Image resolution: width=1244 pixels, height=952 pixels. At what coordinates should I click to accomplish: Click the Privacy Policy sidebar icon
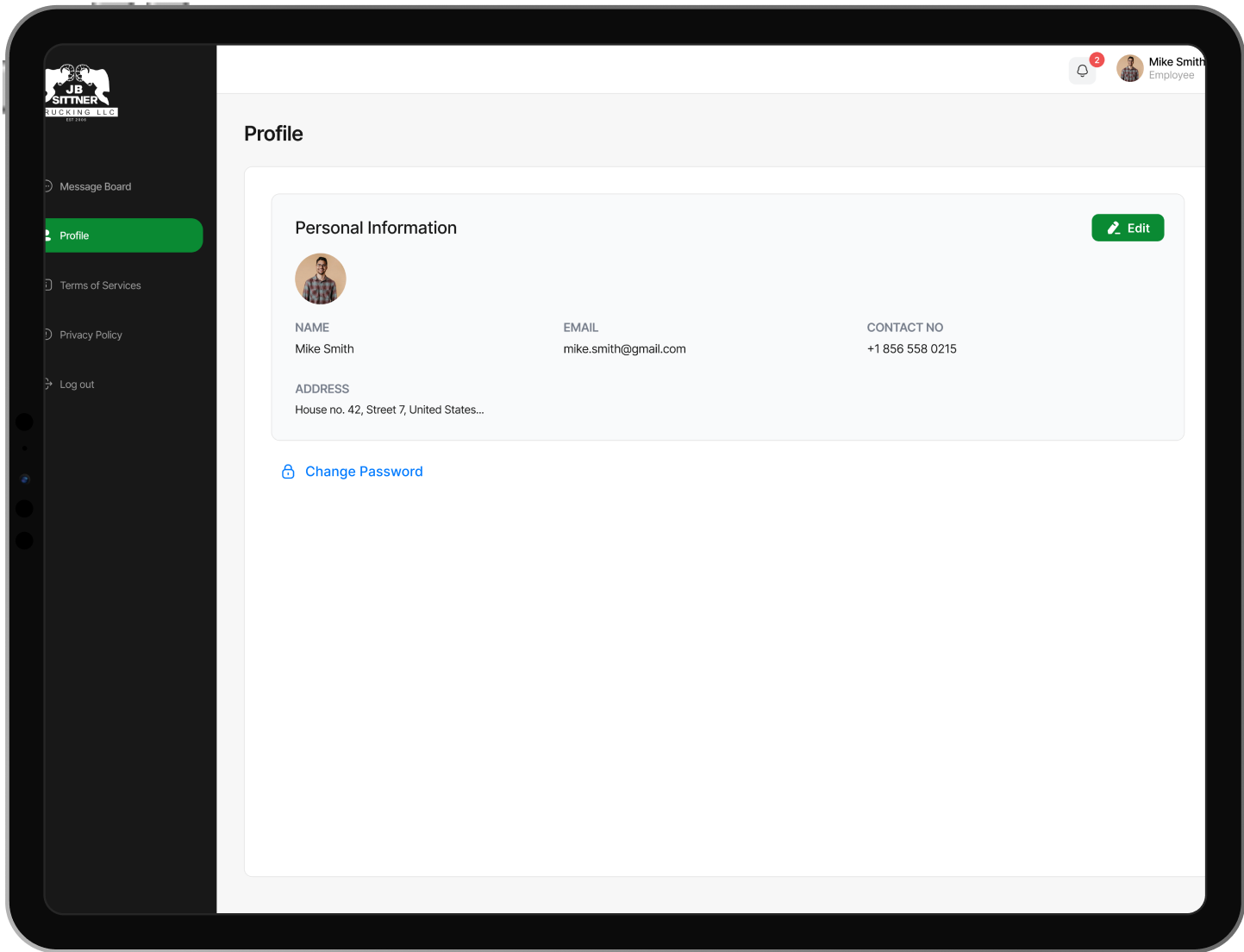tap(48, 335)
